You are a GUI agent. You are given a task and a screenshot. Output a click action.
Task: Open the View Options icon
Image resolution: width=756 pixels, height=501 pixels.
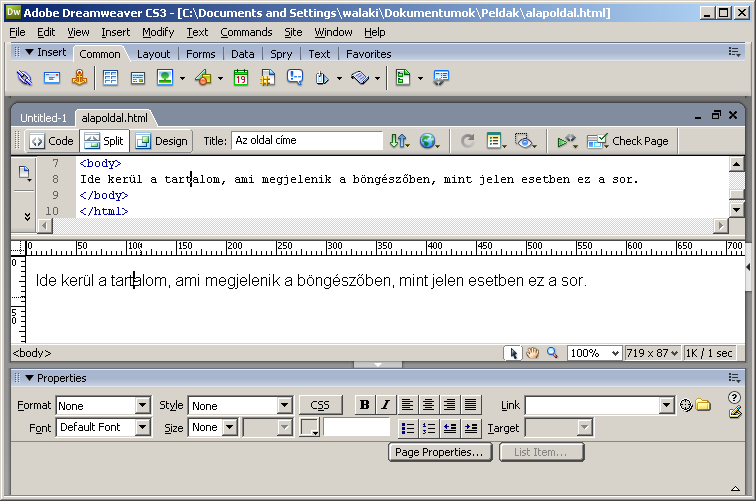click(x=496, y=141)
